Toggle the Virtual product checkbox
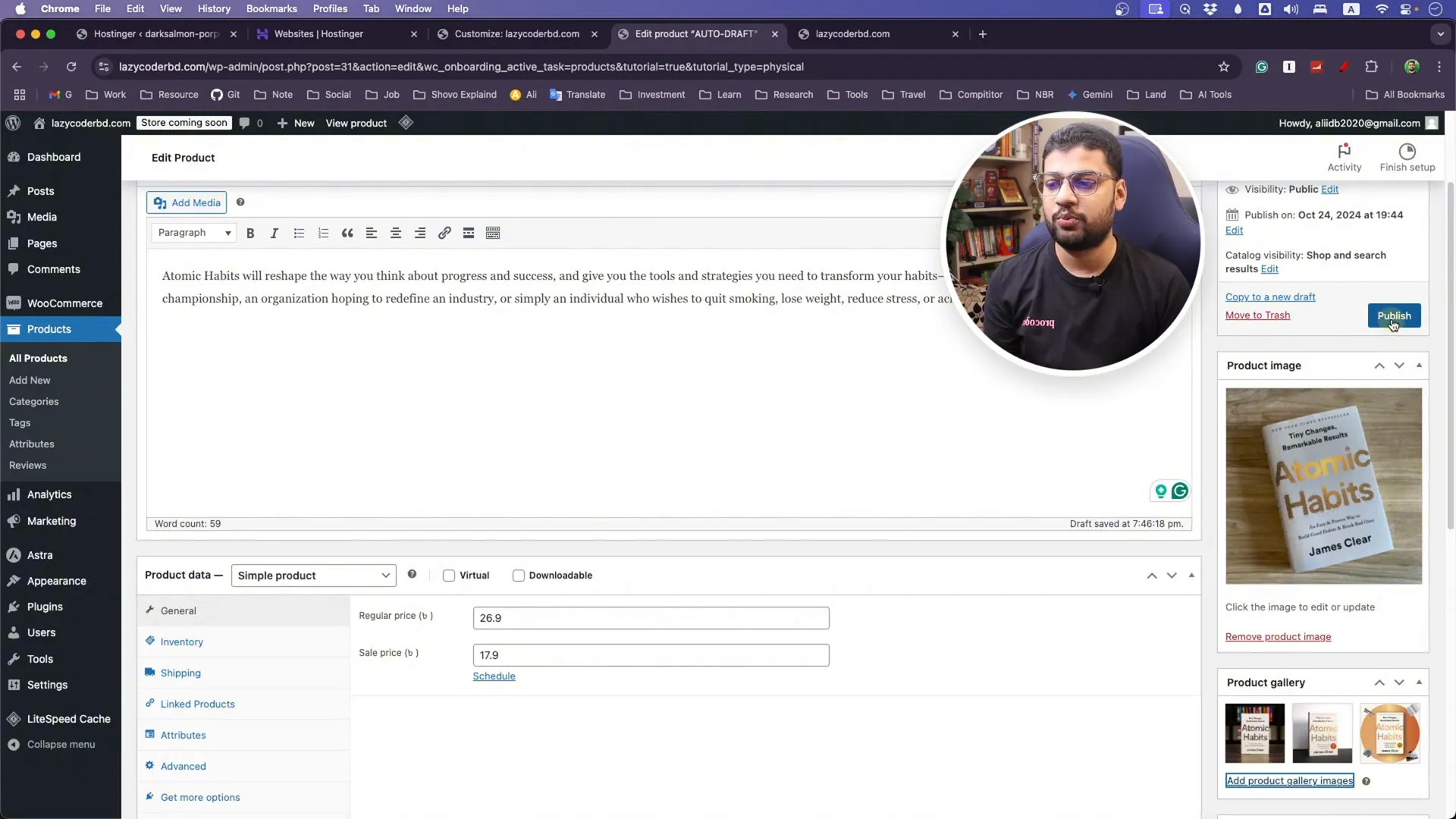The width and height of the screenshot is (1456, 819). (449, 575)
